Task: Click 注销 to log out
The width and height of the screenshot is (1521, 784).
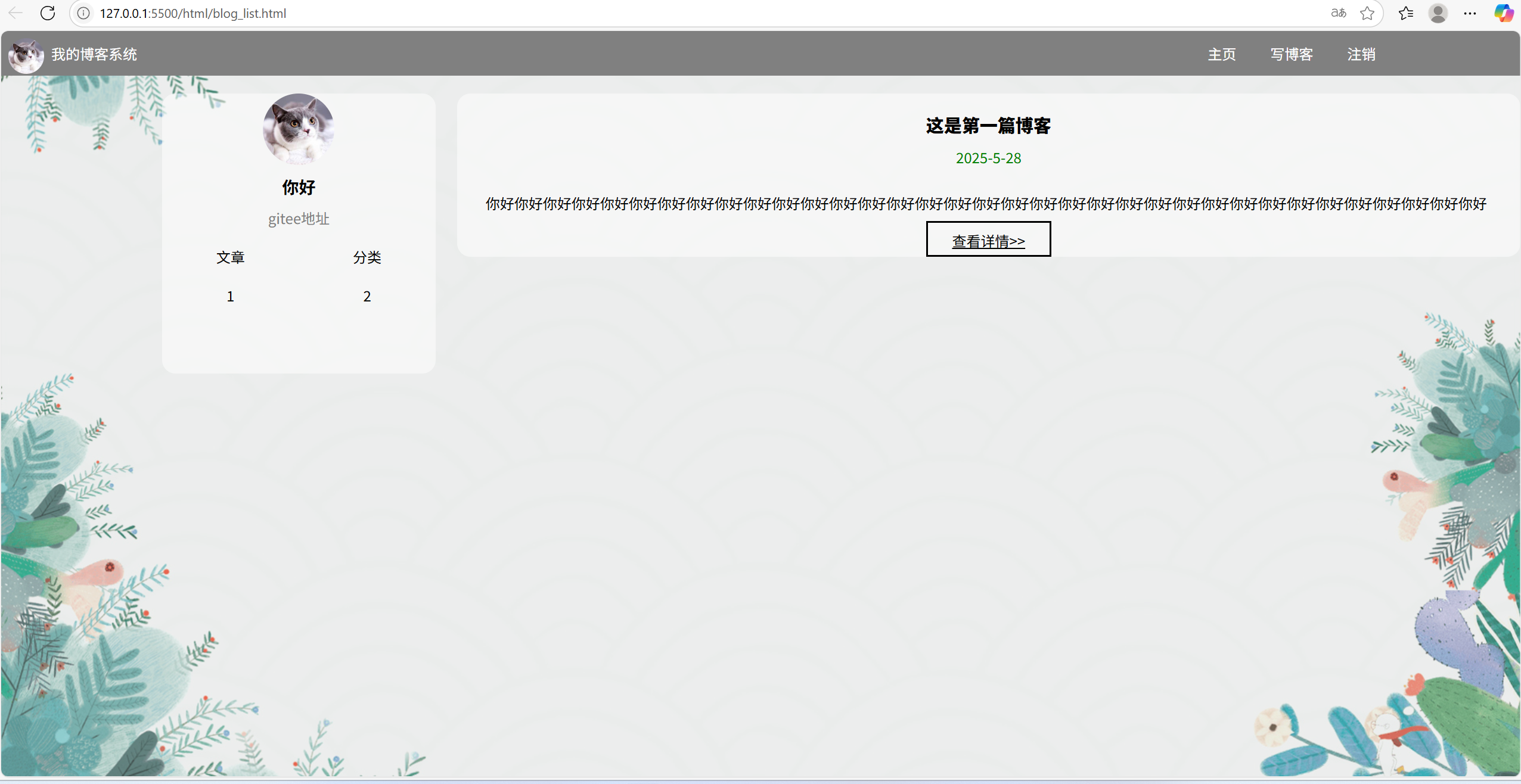Action: pos(1361,55)
